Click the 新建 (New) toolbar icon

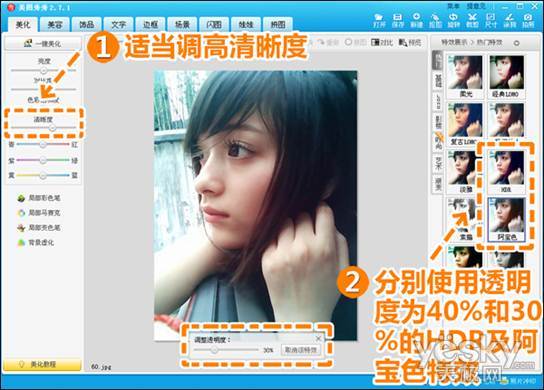[416, 20]
